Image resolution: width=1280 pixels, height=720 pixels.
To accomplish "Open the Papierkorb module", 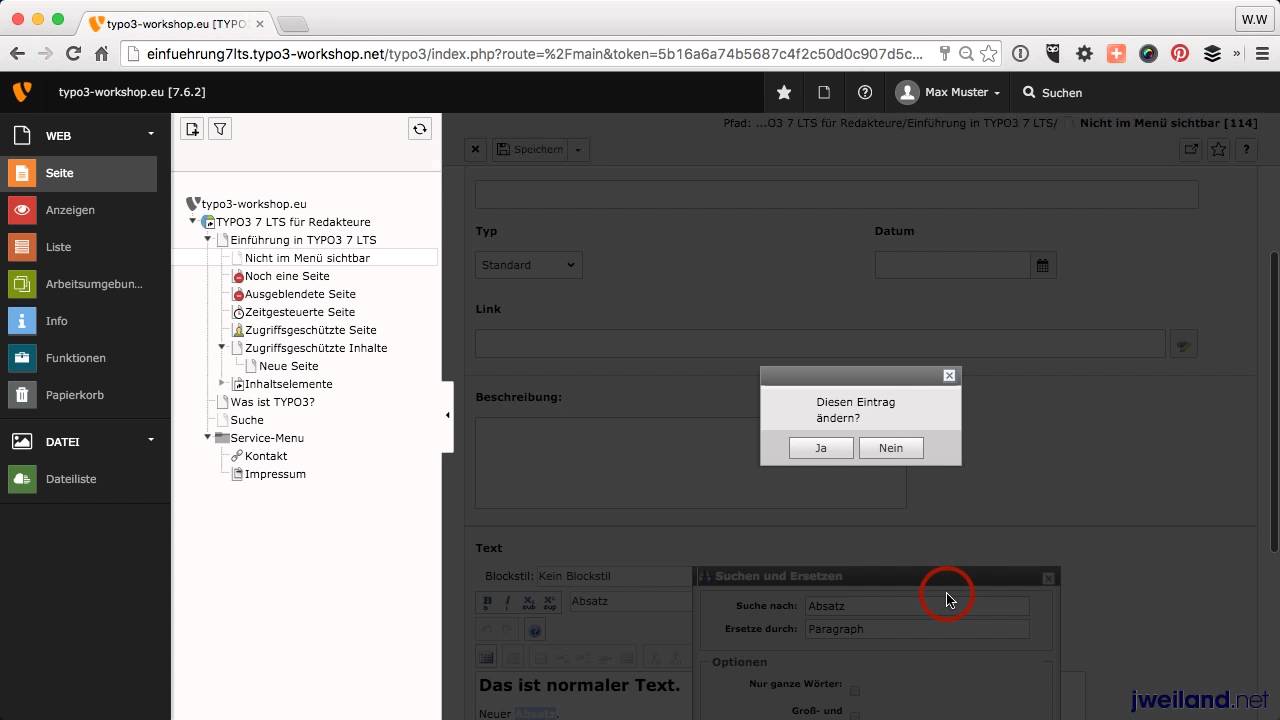I will coord(79,395).
